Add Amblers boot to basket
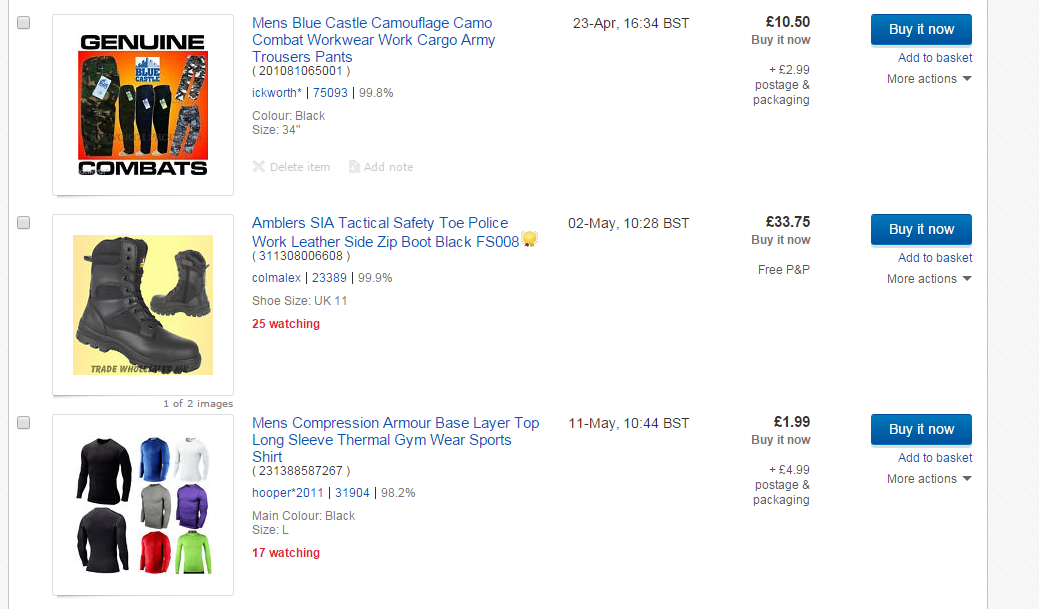This screenshot has height=609, width=1039. click(x=935, y=258)
